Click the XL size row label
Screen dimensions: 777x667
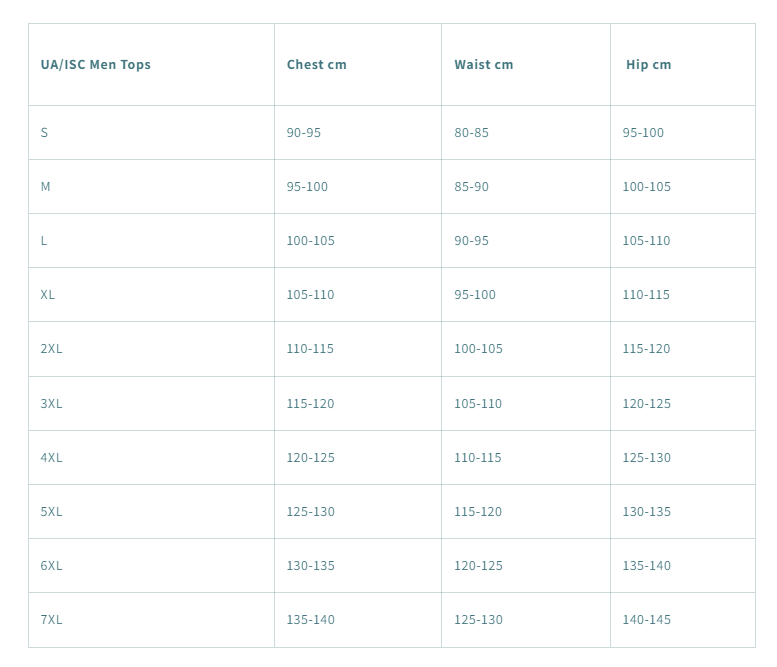(x=48, y=295)
